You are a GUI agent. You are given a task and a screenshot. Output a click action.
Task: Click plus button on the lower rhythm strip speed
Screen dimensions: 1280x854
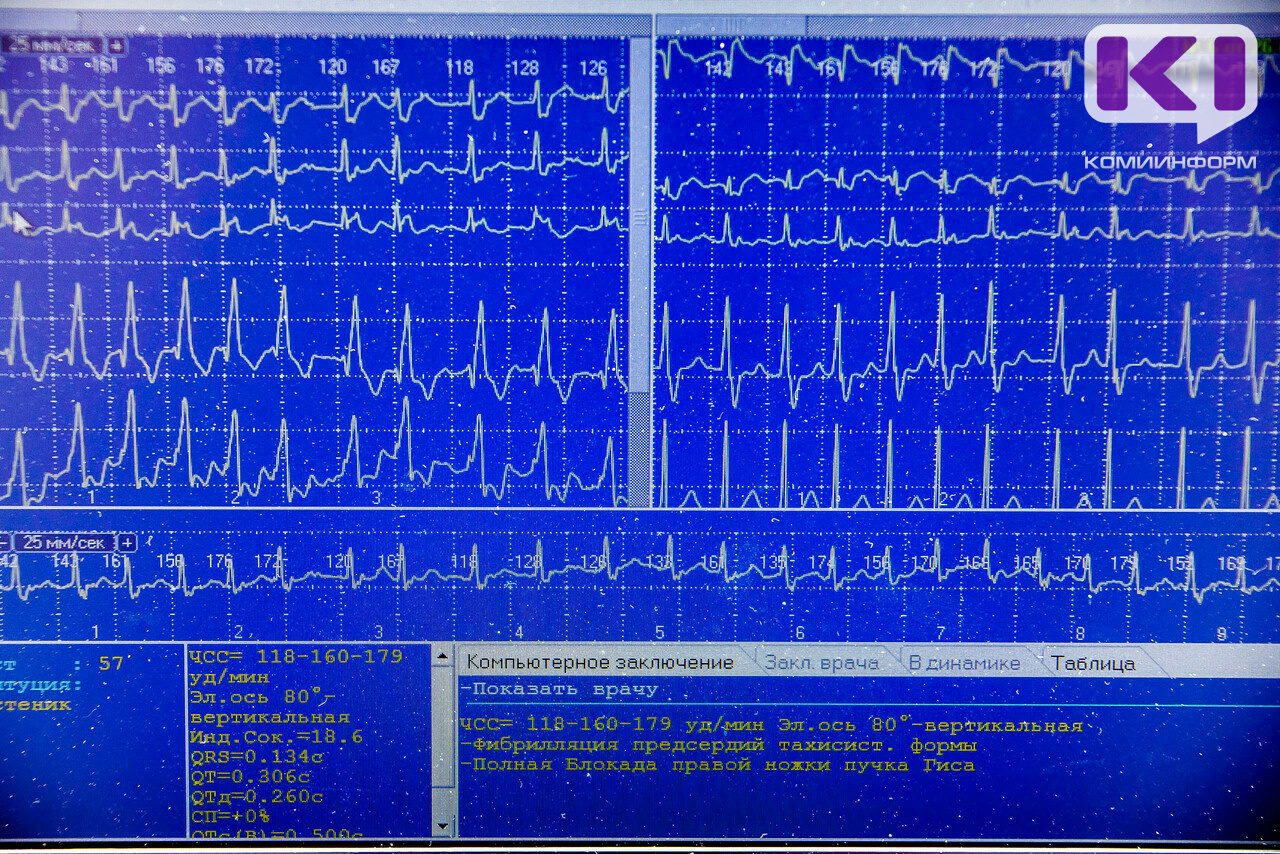coord(127,543)
